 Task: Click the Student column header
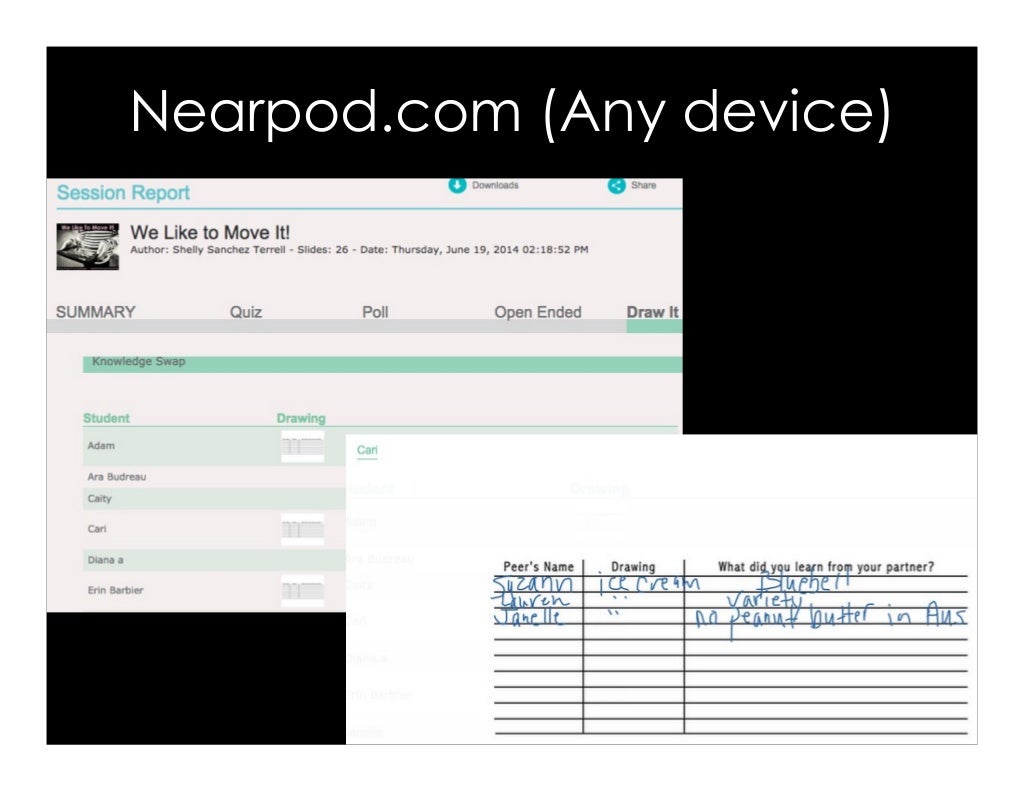[x=106, y=418]
